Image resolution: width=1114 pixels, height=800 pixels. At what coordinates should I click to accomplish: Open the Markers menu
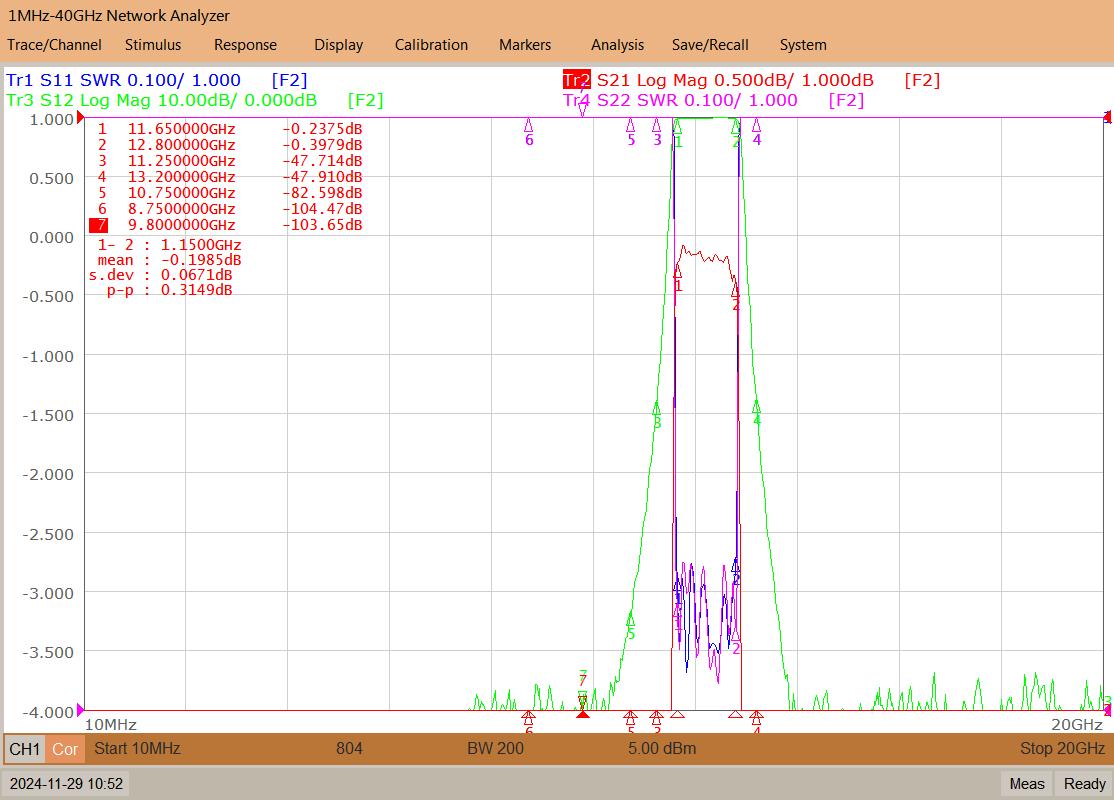click(x=525, y=45)
